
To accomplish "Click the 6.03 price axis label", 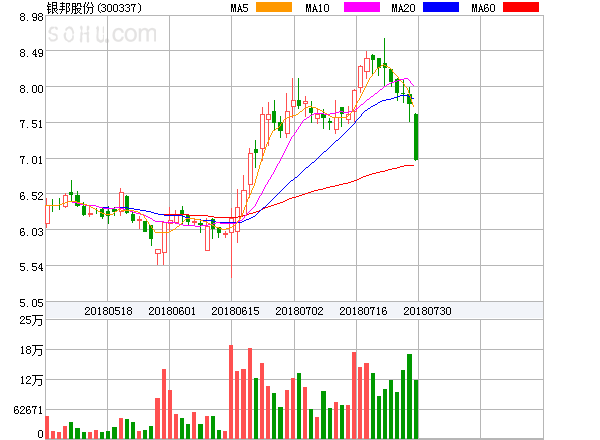I will click(x=31, y=232).
